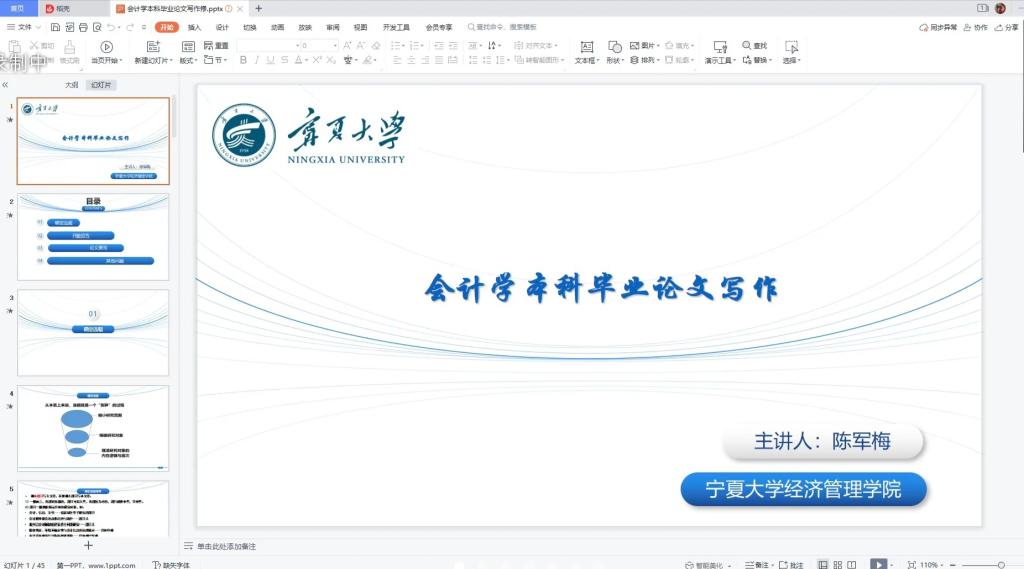Switch to slide sorter view button
Viewport: 1024px width, 569px height.
[838, 564]
